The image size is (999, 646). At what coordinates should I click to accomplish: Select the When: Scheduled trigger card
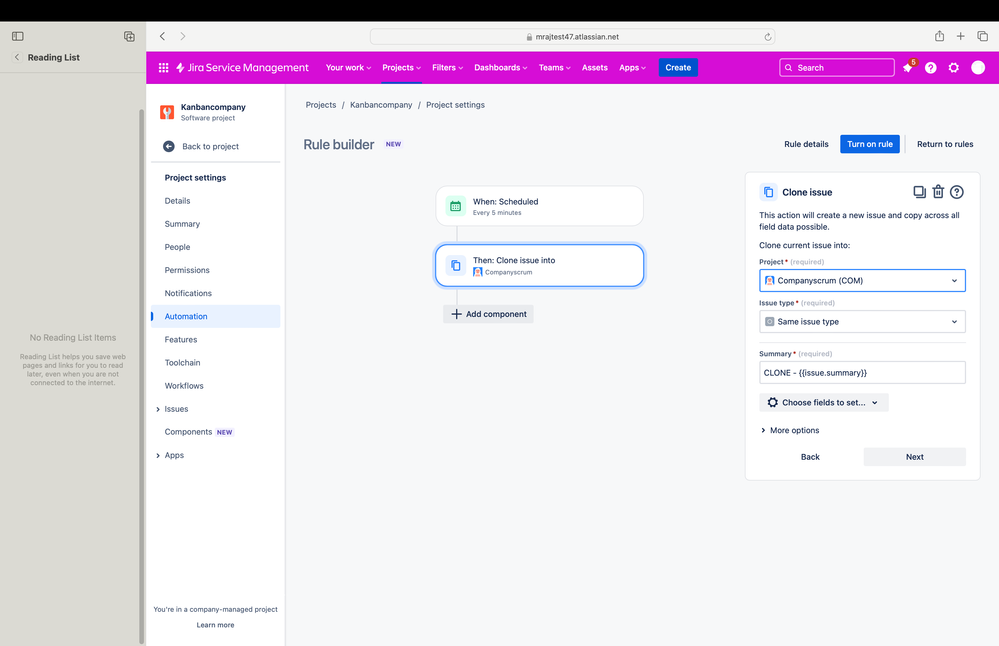click(539, 206)
